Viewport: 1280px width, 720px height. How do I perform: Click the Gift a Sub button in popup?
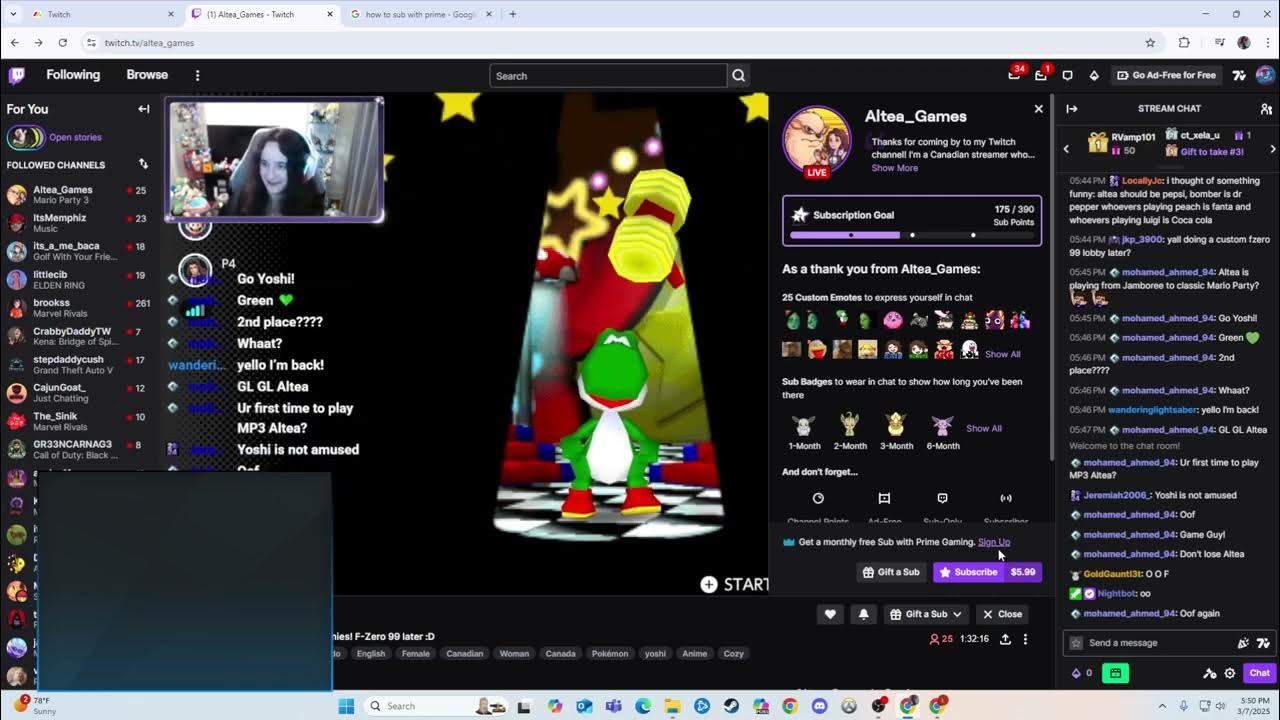tap(891, 572)
